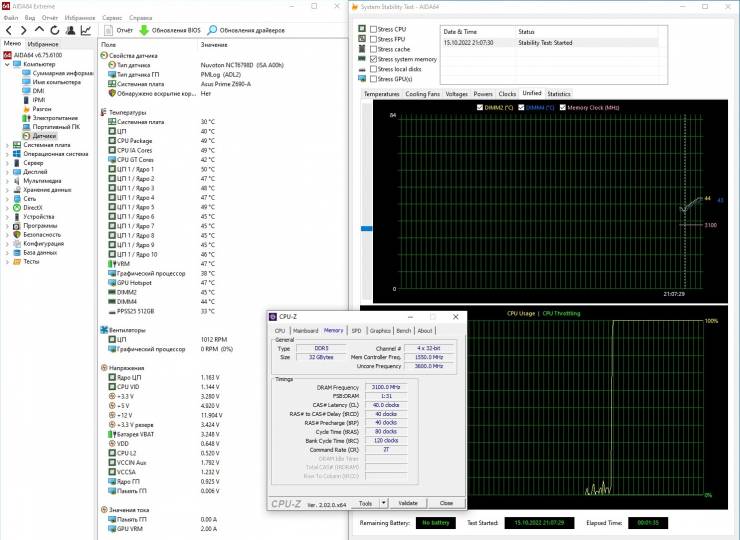Toggle Memory Clock (MHz) graph checkbox

pyautogui.click(x=563, y=108)
